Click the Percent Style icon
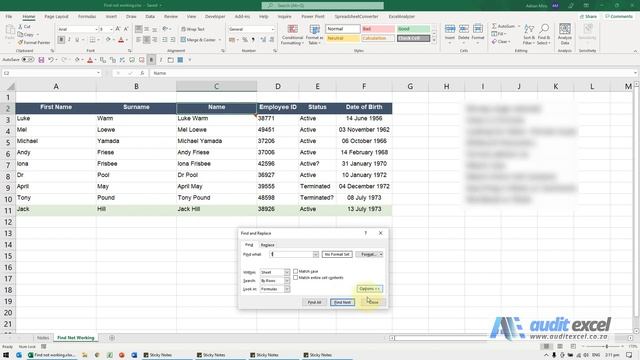 point(245,40)
